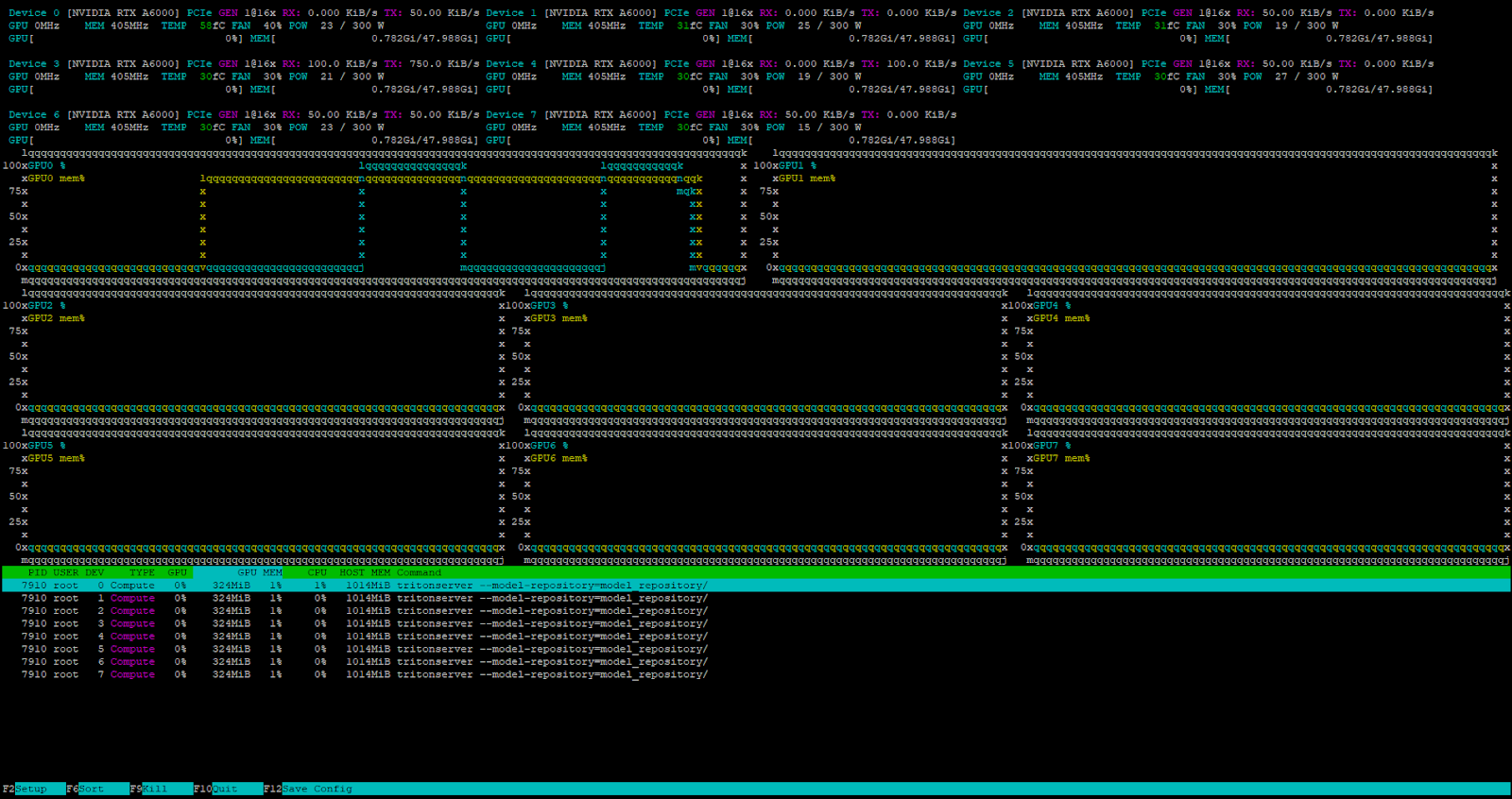Image resolution: width=1512 pixels, height=799 pixels.
Task: Click the 'GPU0 mem%' graph legend
Action: [x=56, y=178]
